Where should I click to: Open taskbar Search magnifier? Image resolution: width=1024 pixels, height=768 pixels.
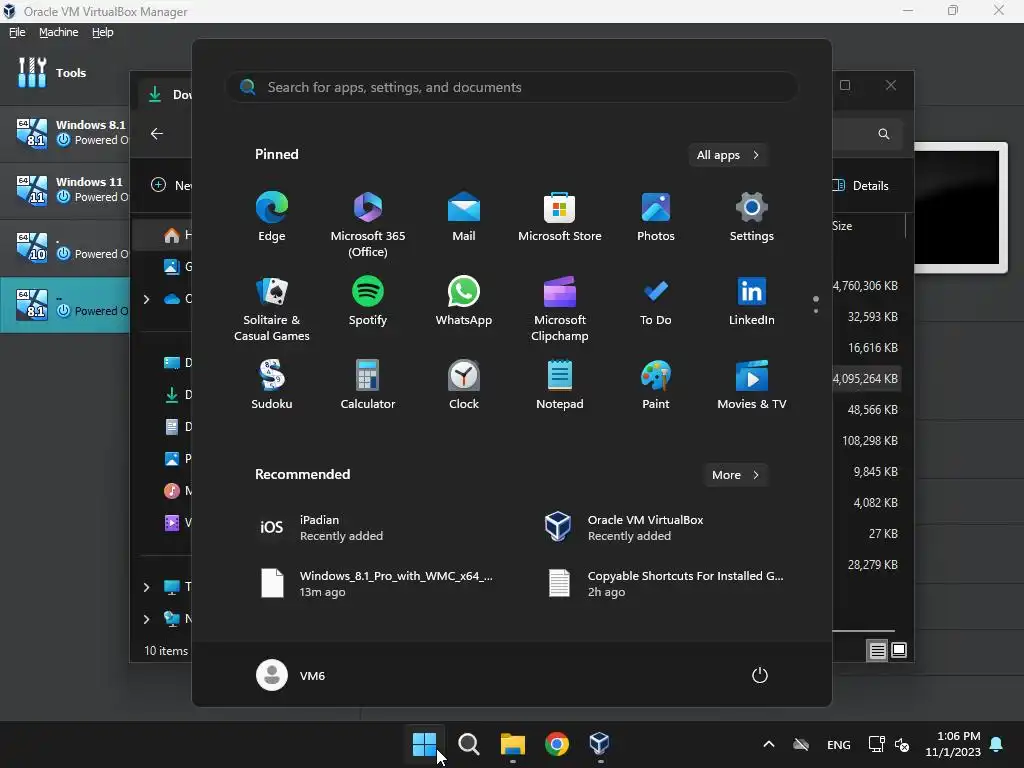point(468,744)
